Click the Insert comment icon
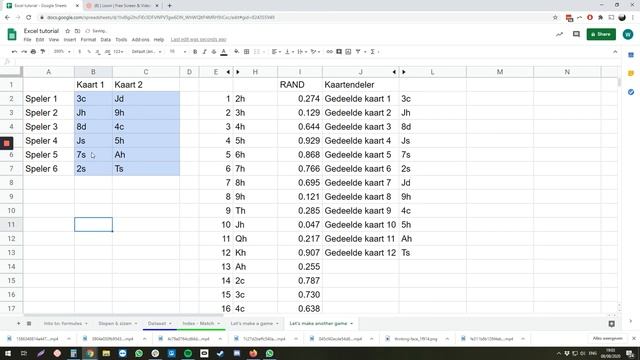640x360 pixels. (x=339, y=52)
